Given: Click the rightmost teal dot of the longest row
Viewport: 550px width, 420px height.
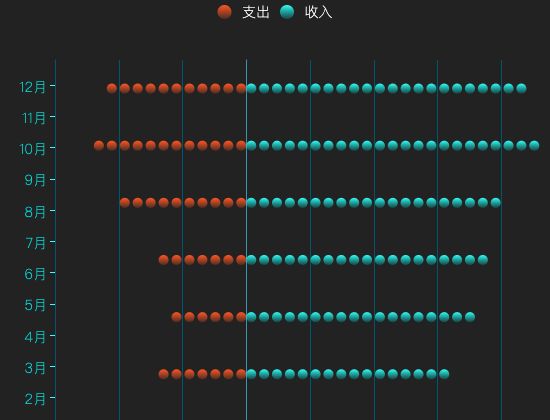Looking at the screenshot, I should click(534, 145).
